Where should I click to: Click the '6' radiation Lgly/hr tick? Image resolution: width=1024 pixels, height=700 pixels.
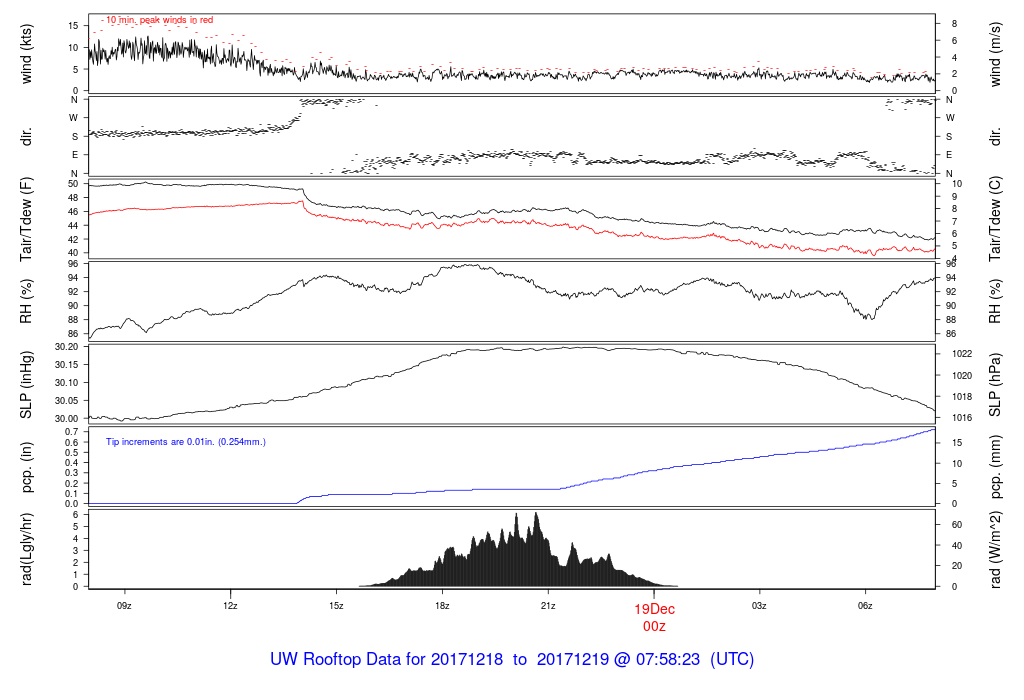76,515
